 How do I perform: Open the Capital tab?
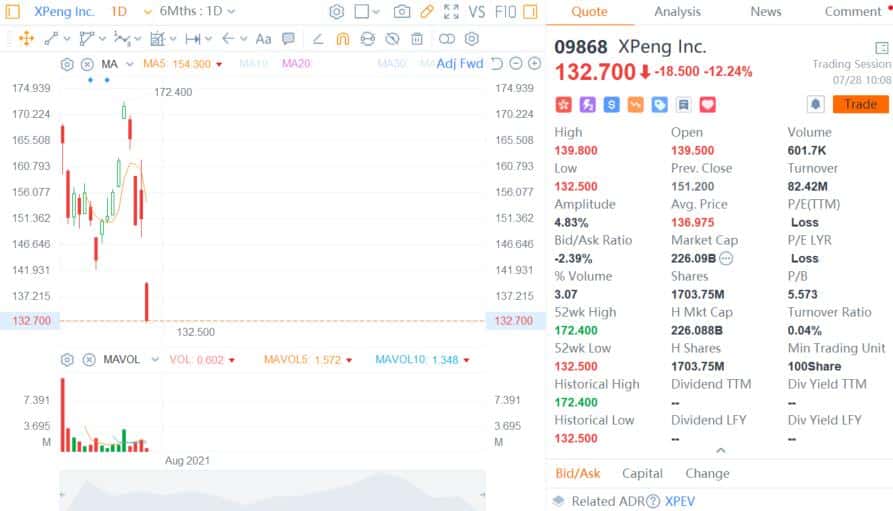[x=642, y=473]
